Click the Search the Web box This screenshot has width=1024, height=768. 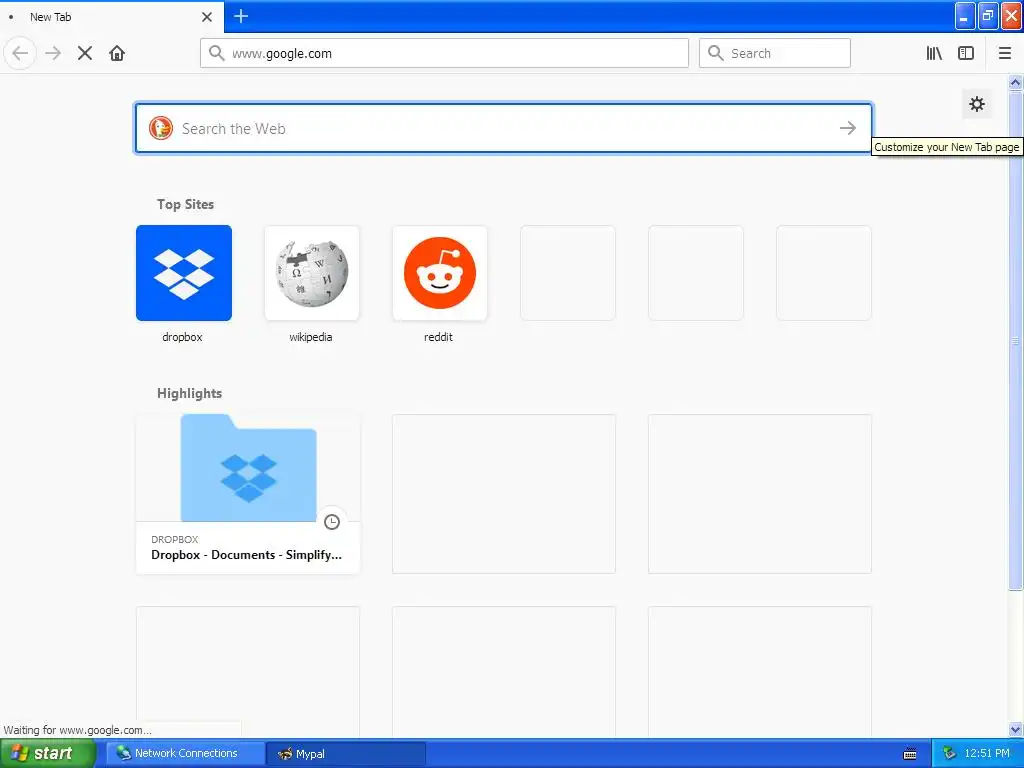point(504,128)
